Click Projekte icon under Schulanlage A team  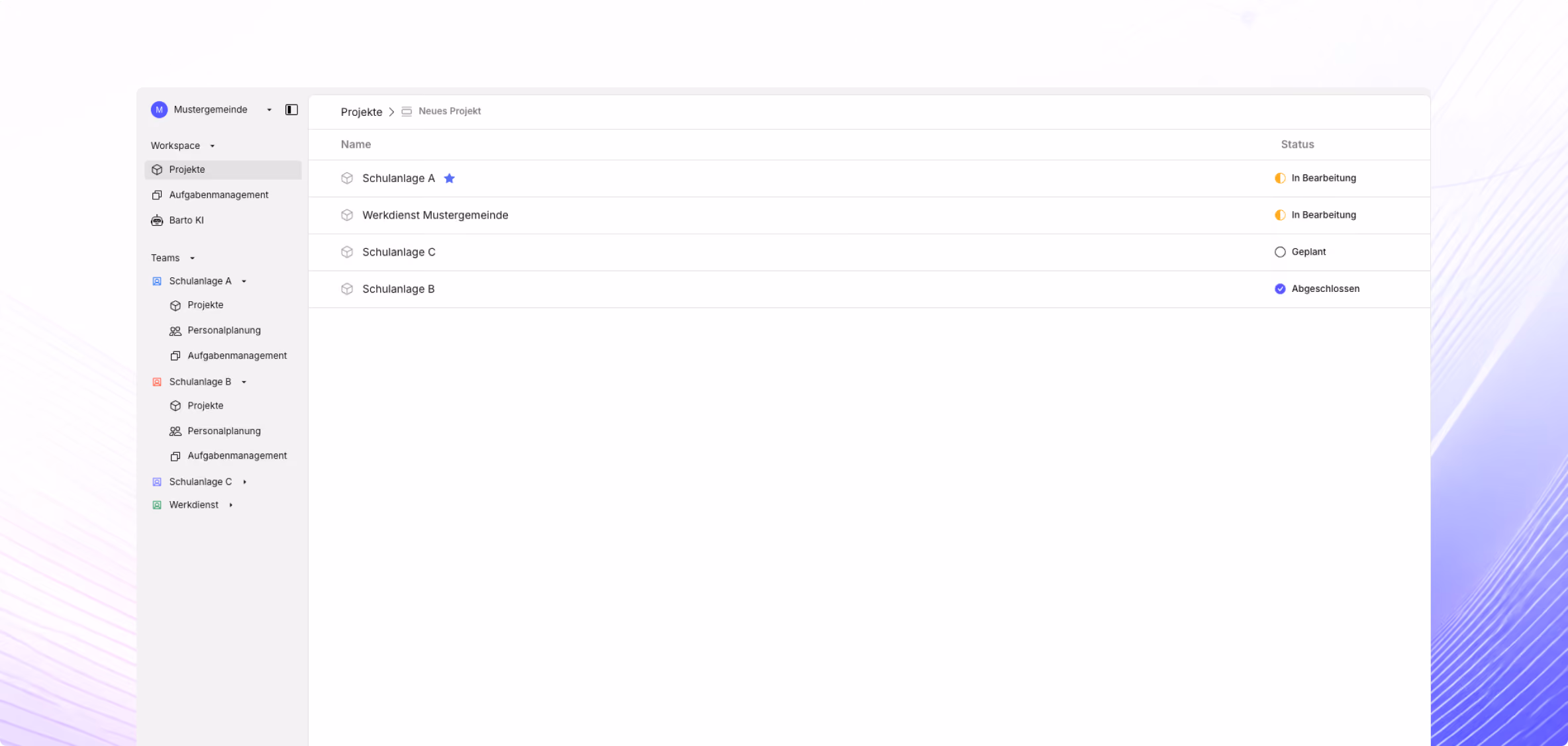coord(175,306)
